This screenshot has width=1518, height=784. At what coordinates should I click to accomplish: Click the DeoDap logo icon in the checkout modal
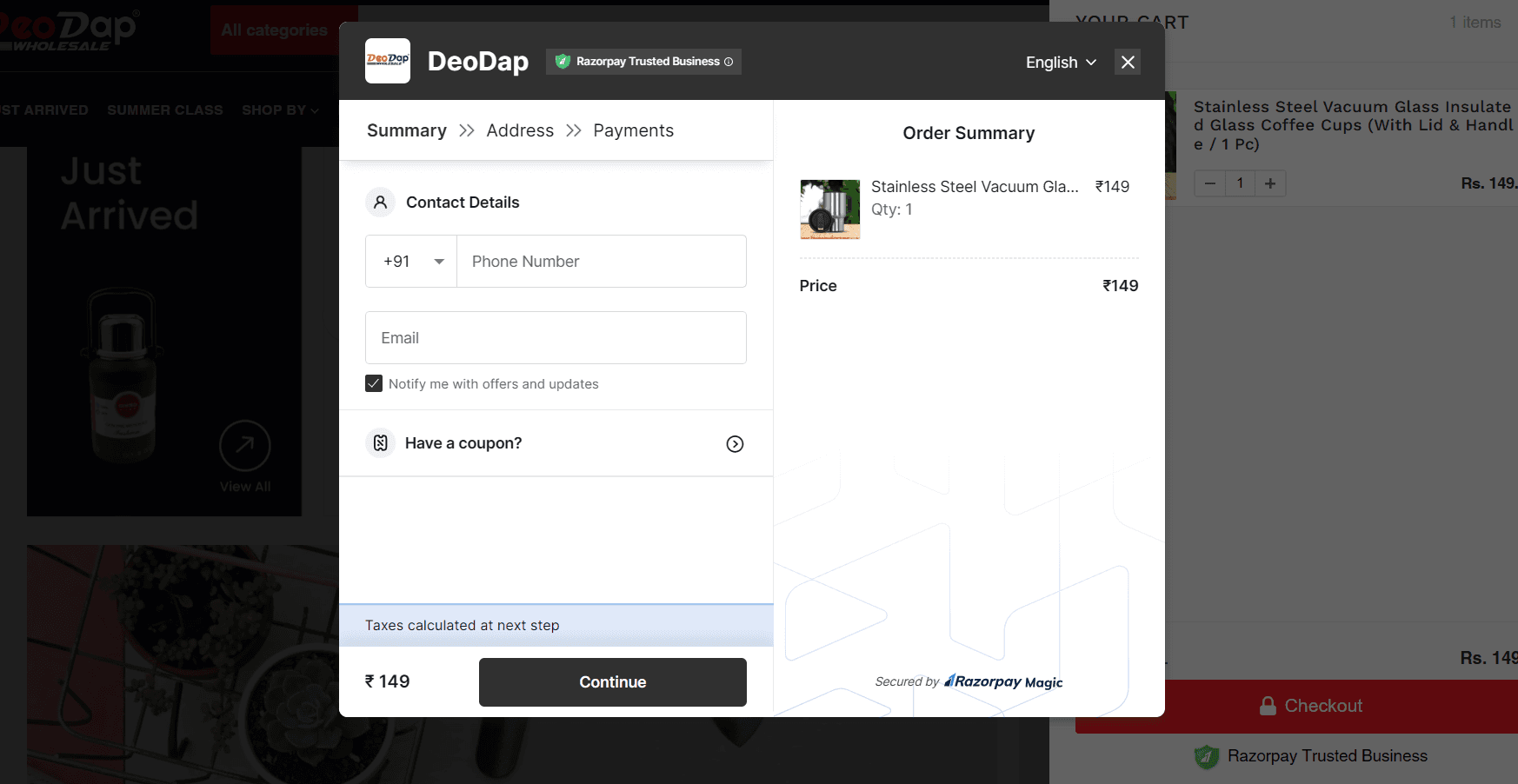click(x=388, y=61)
